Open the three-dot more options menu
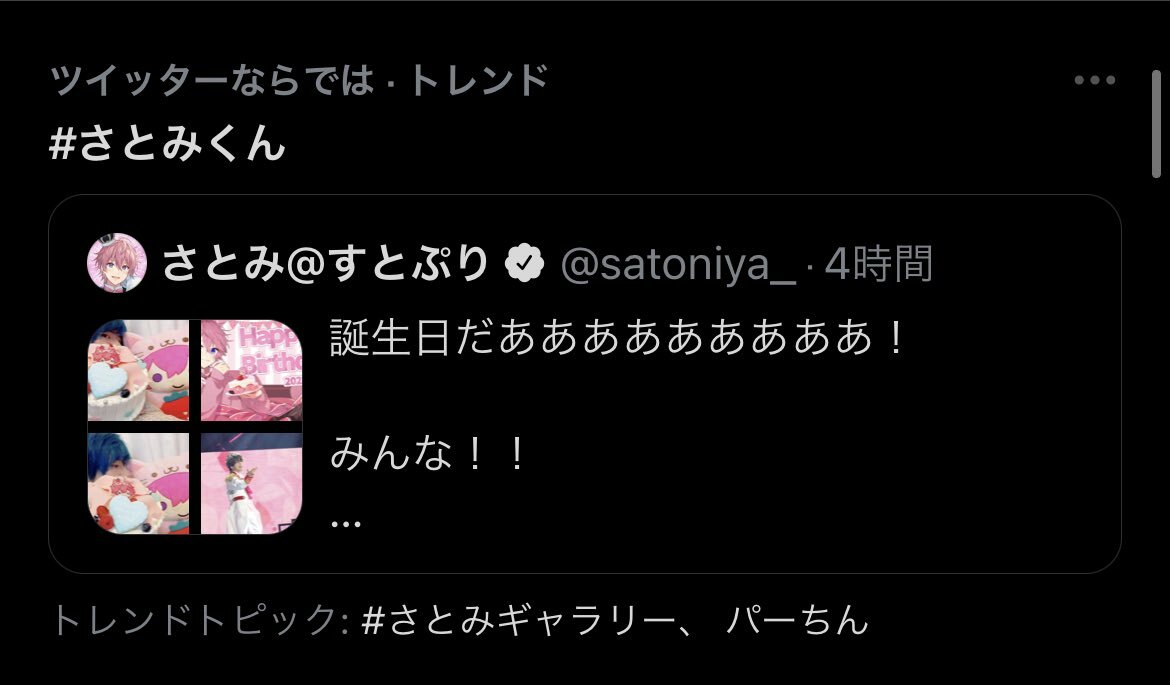 click(1095, 80)
